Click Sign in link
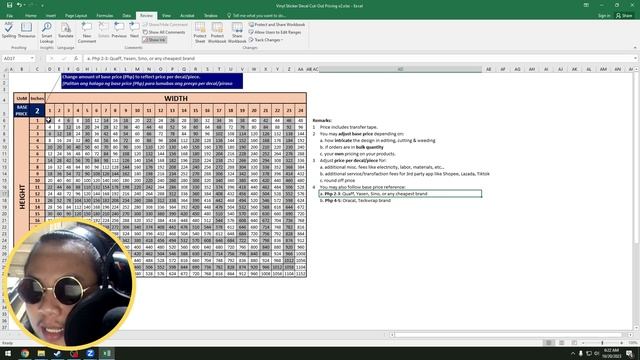Viewport: 640px width, 360px height. click(604, 16)
